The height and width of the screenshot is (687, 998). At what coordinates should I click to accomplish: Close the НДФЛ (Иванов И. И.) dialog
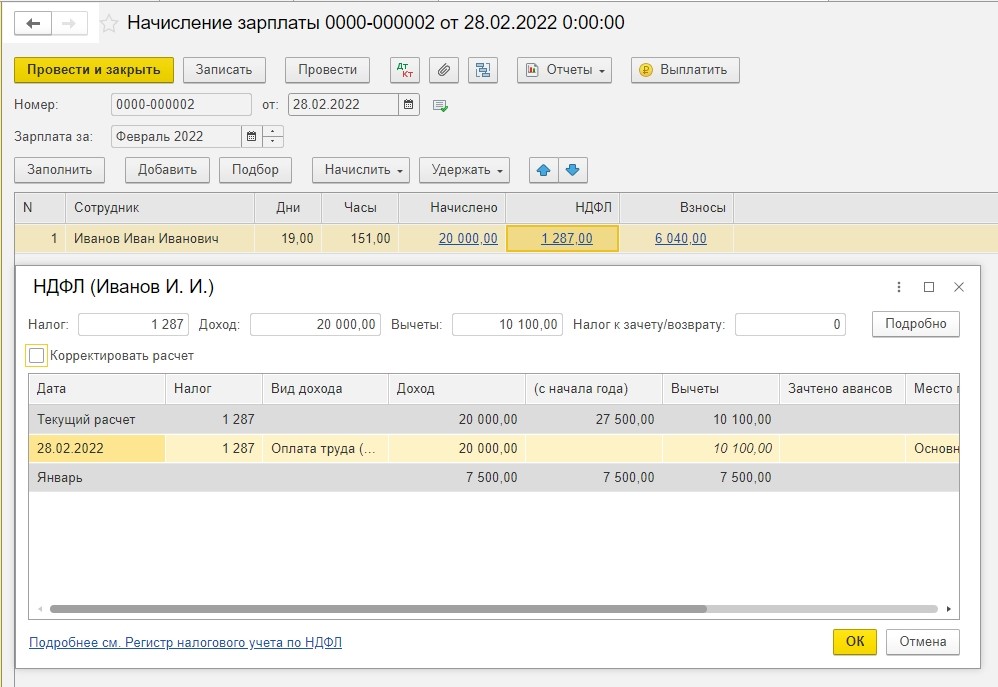pos(959,287)
